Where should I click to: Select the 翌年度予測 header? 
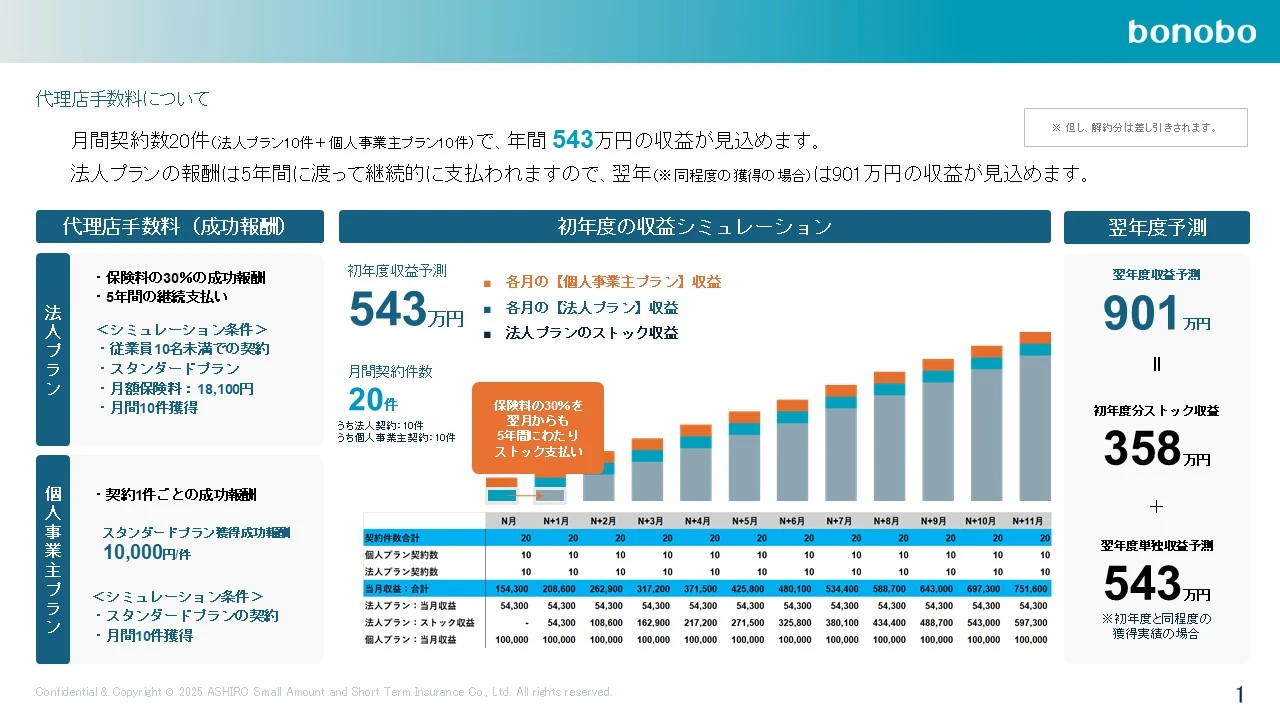[1156, 228]
